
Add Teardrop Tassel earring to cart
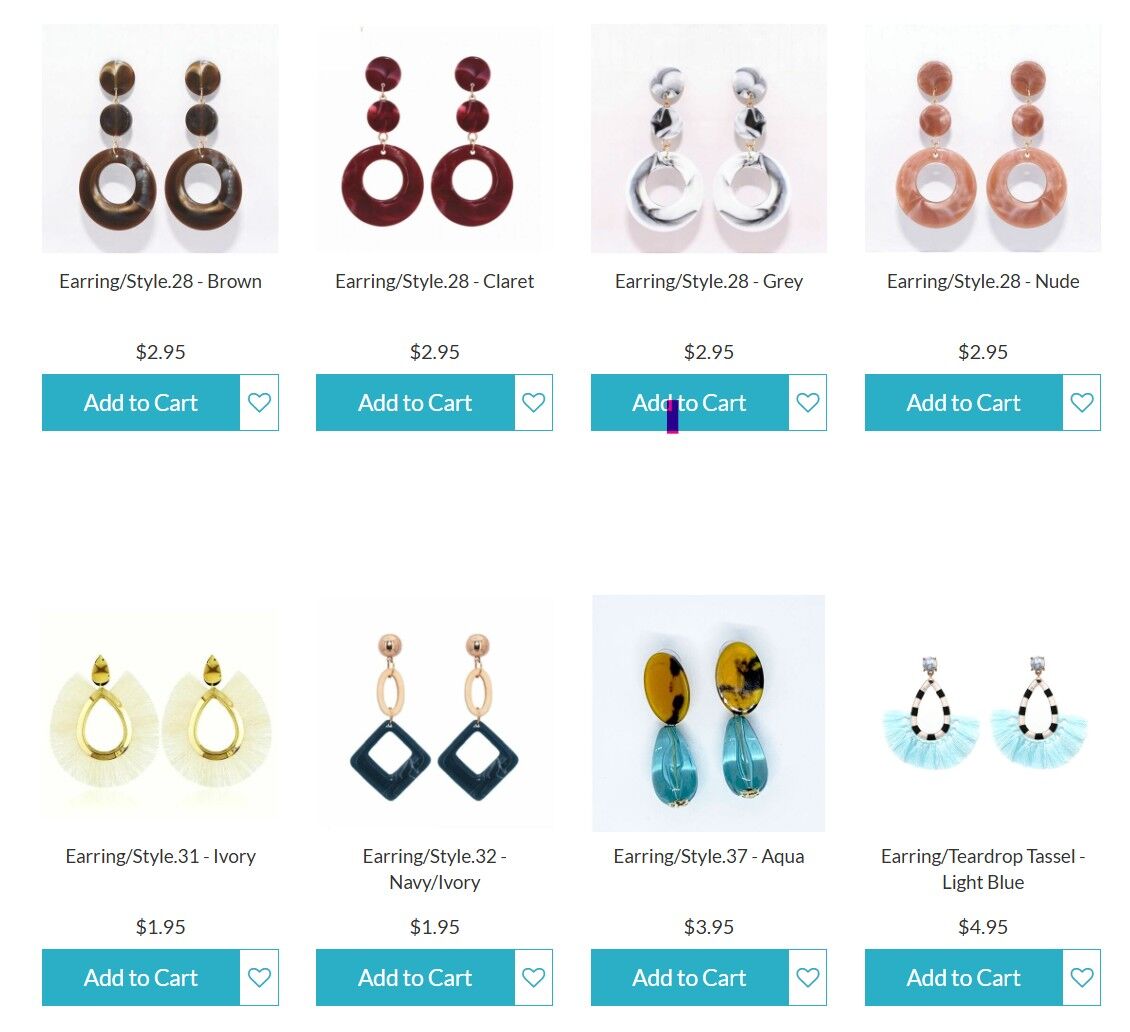[x=964, y=977]
